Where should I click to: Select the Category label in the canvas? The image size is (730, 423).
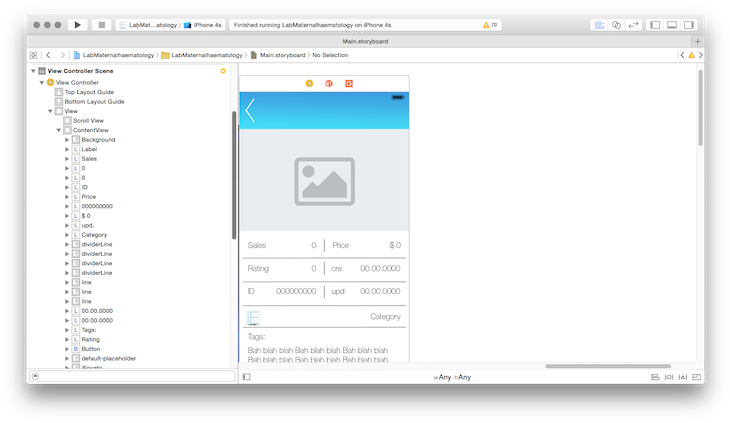click(385, 317)
